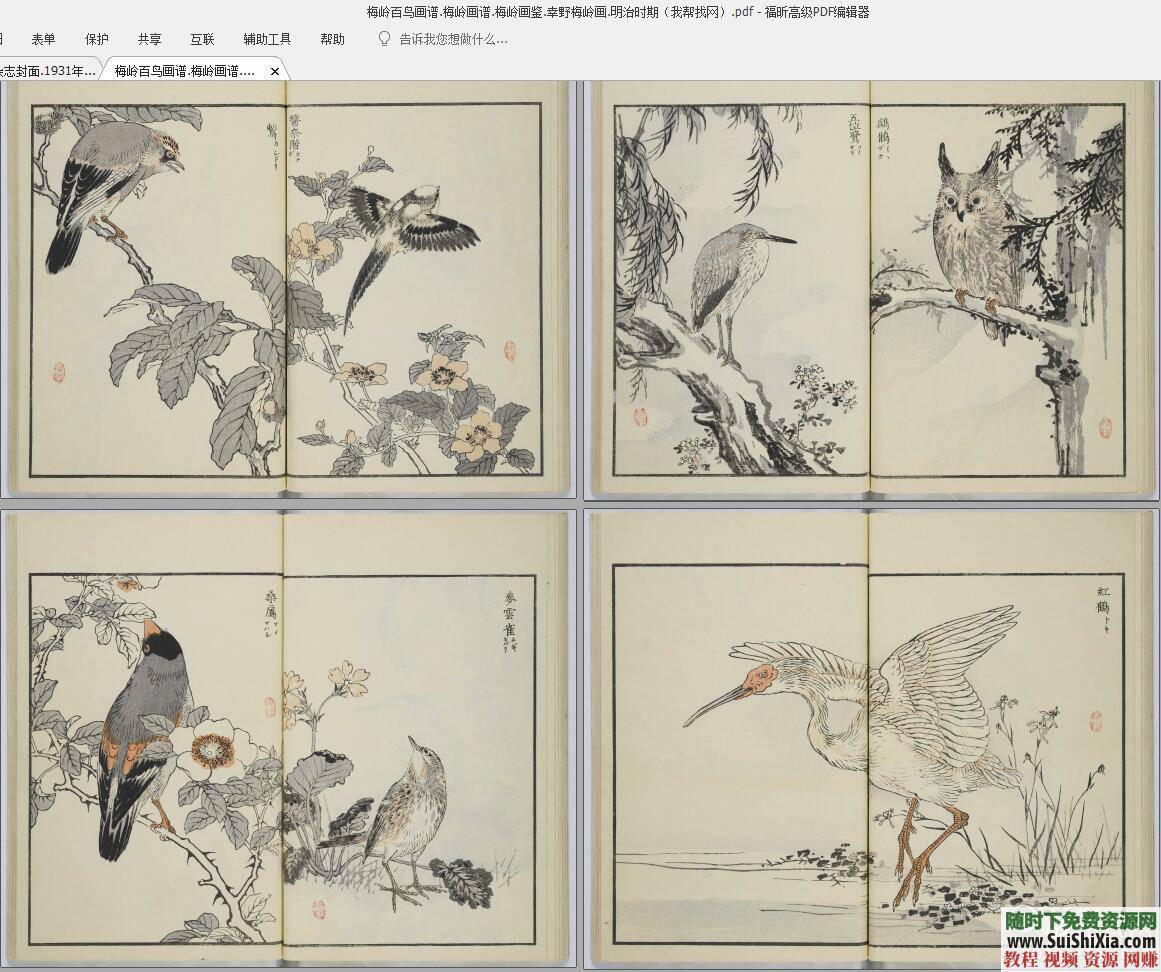Click the lightbulb tell-me icon
1161x972 pixels.
tap(384, 39)
